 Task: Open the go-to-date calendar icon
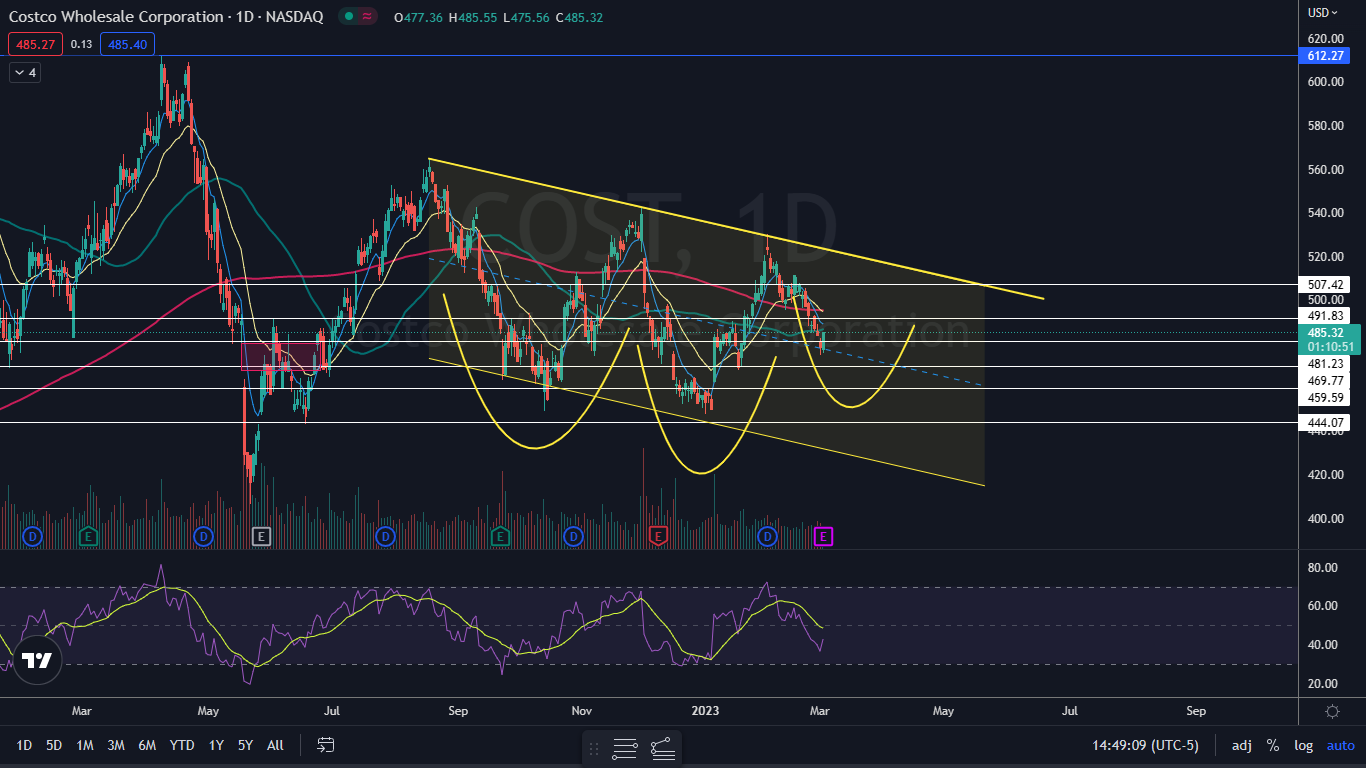[x=325, y=745]
